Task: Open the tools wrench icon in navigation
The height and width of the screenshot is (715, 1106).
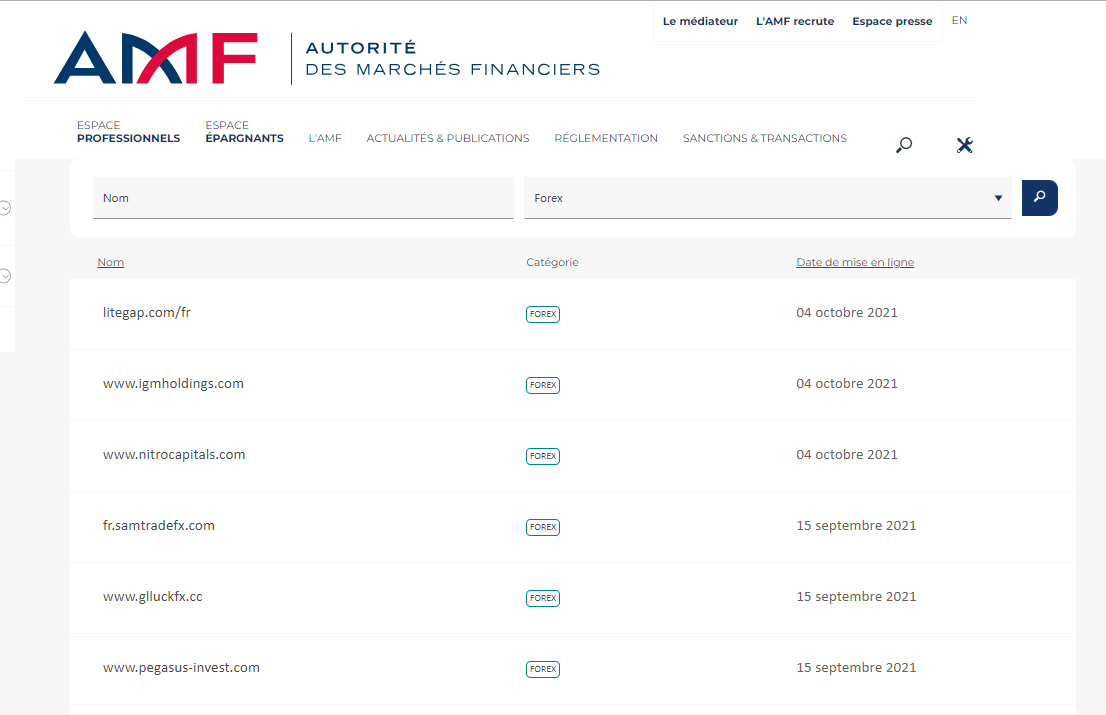Action: (x=964, y=145)
